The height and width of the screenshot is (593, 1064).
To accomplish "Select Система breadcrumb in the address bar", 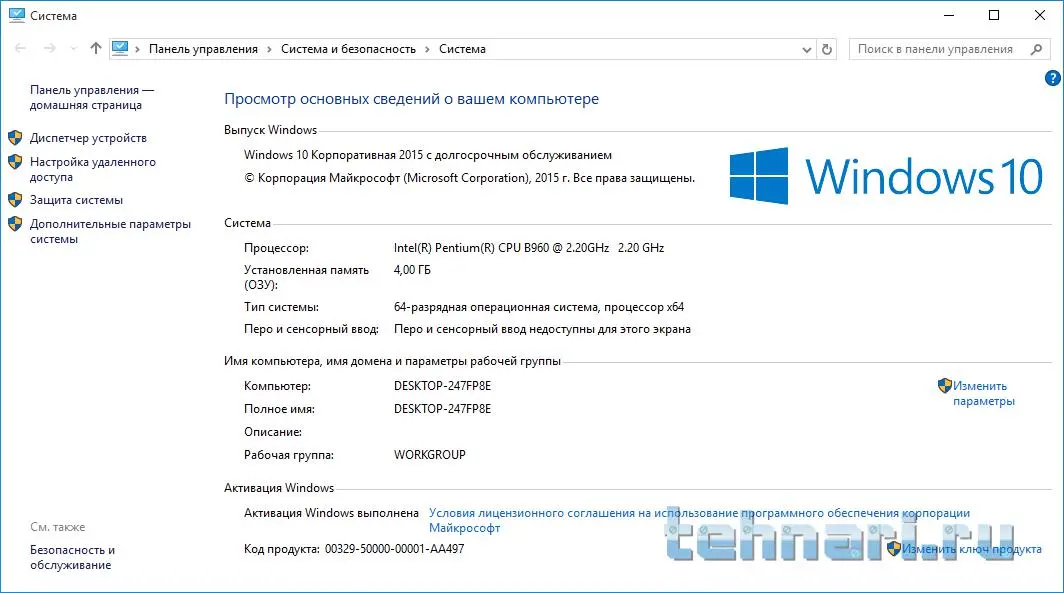I will [462, 49].
